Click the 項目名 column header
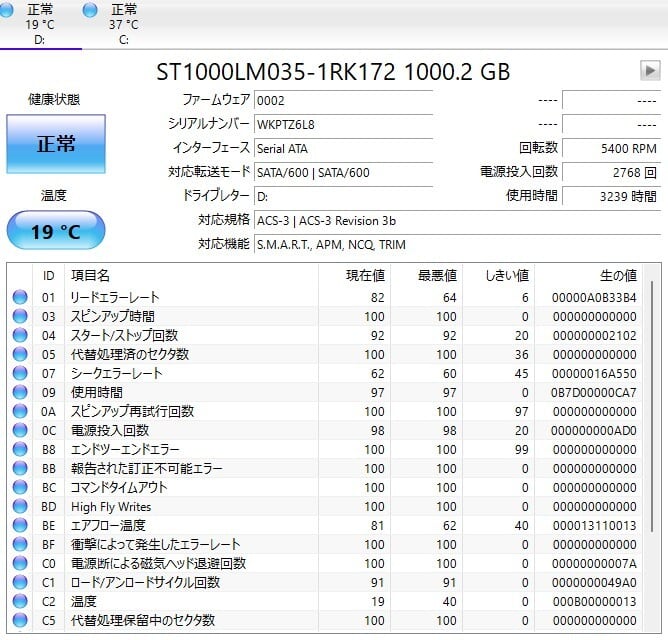 point(90,275)
